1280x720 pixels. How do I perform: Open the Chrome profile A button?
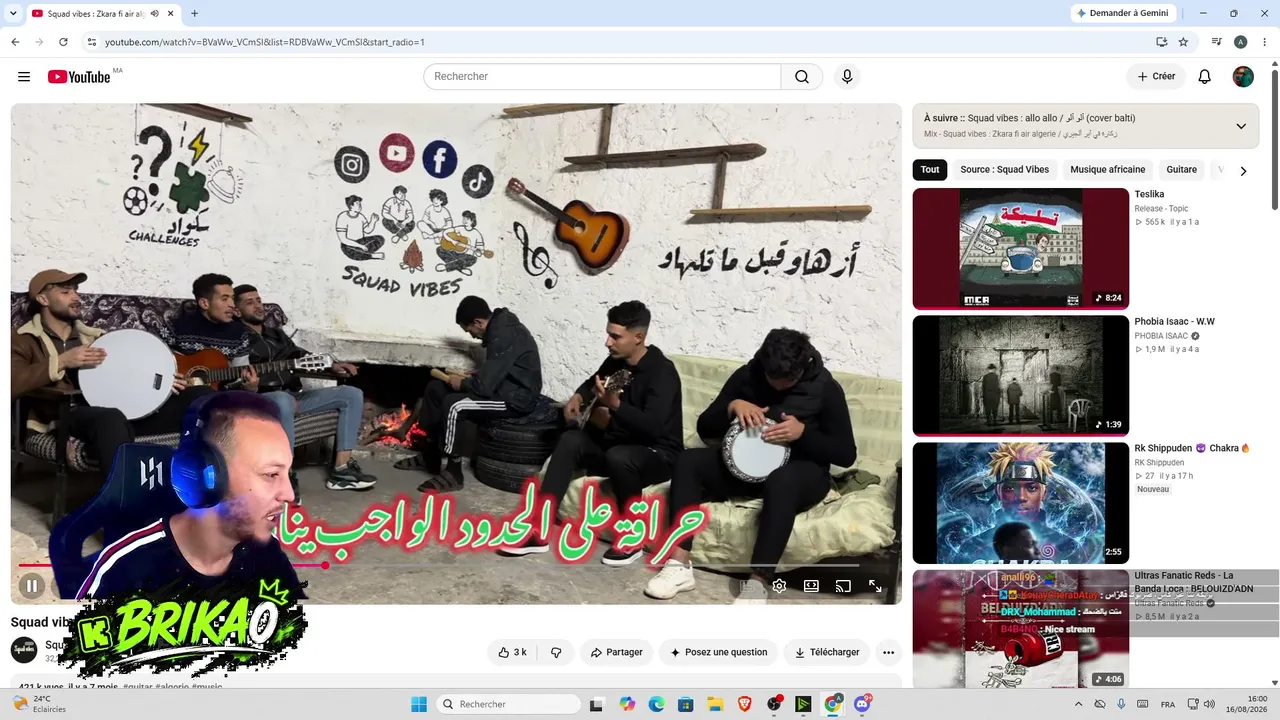pyautogui.click(x=1241, y=42)
